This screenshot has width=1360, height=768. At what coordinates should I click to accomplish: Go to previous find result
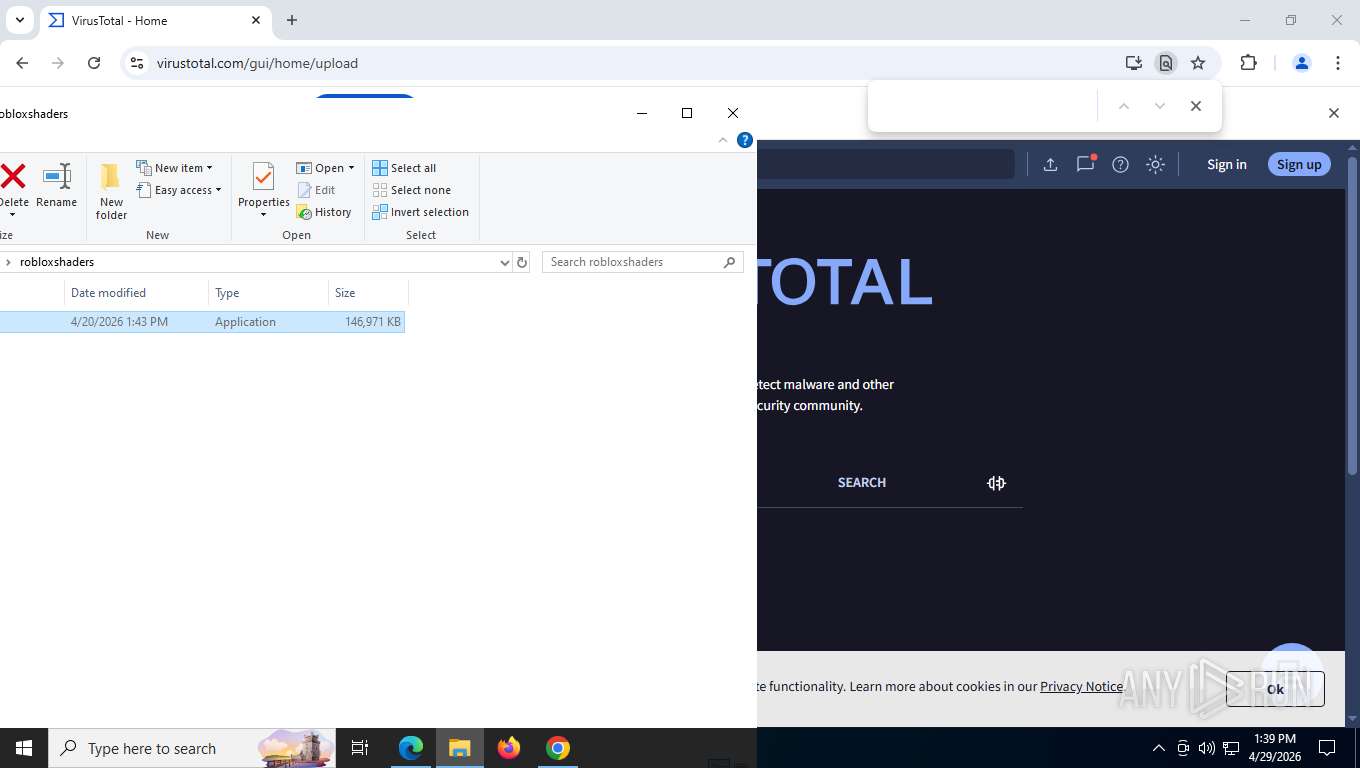(1124, 106)
